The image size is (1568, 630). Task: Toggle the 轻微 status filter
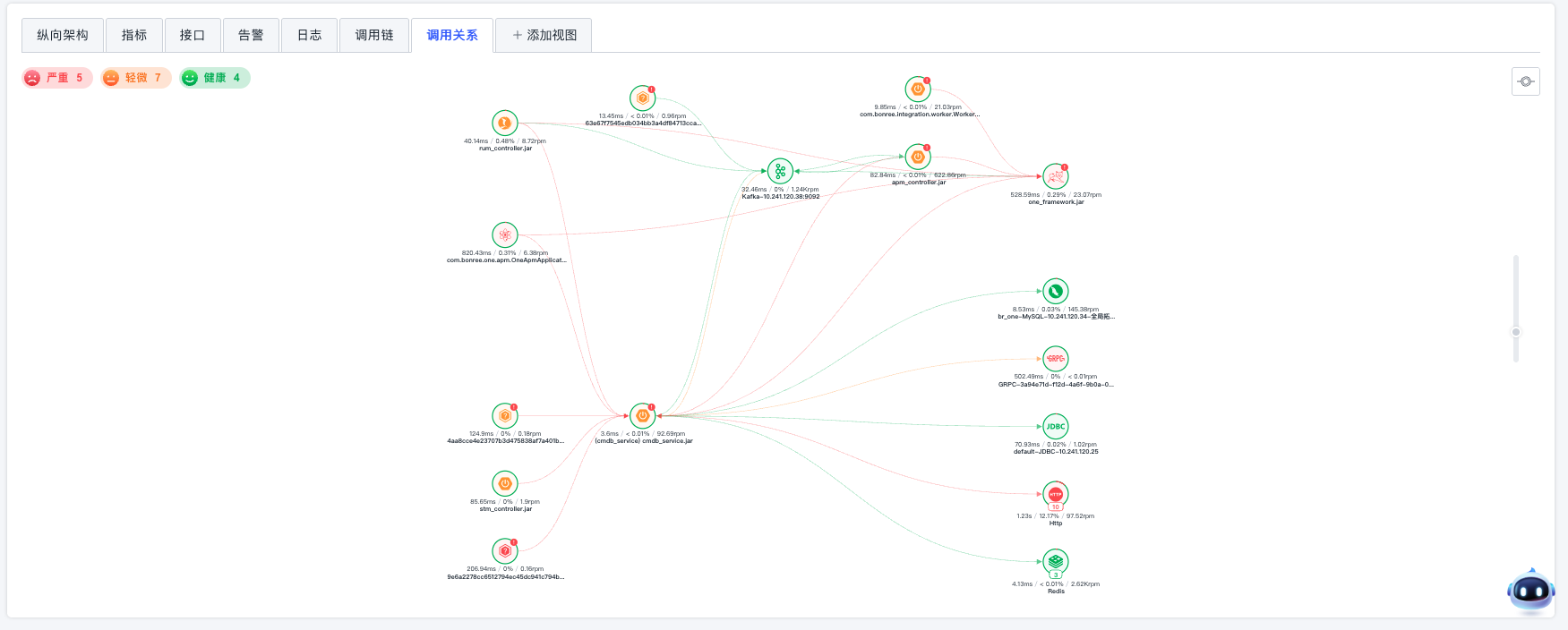pyautogui.click(x=136, y=78)
